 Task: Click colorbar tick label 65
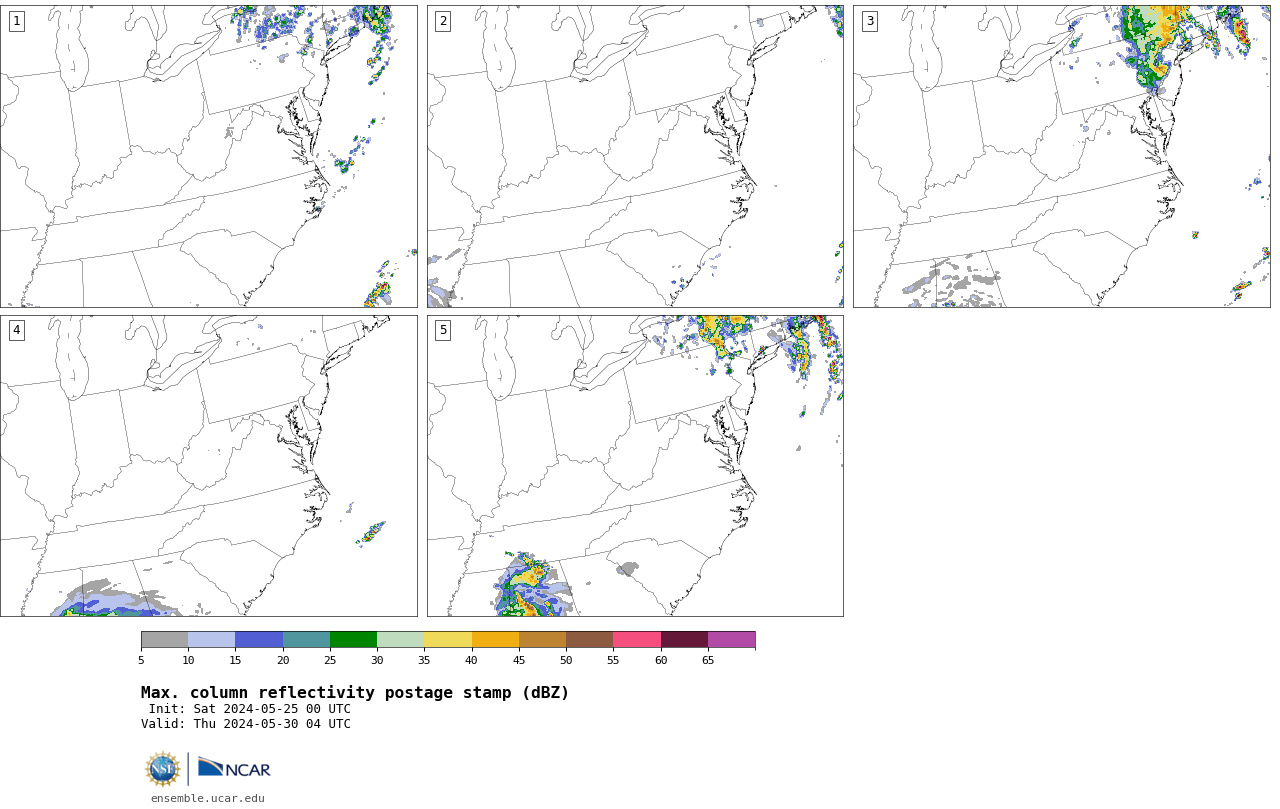(x=708, y=660)
